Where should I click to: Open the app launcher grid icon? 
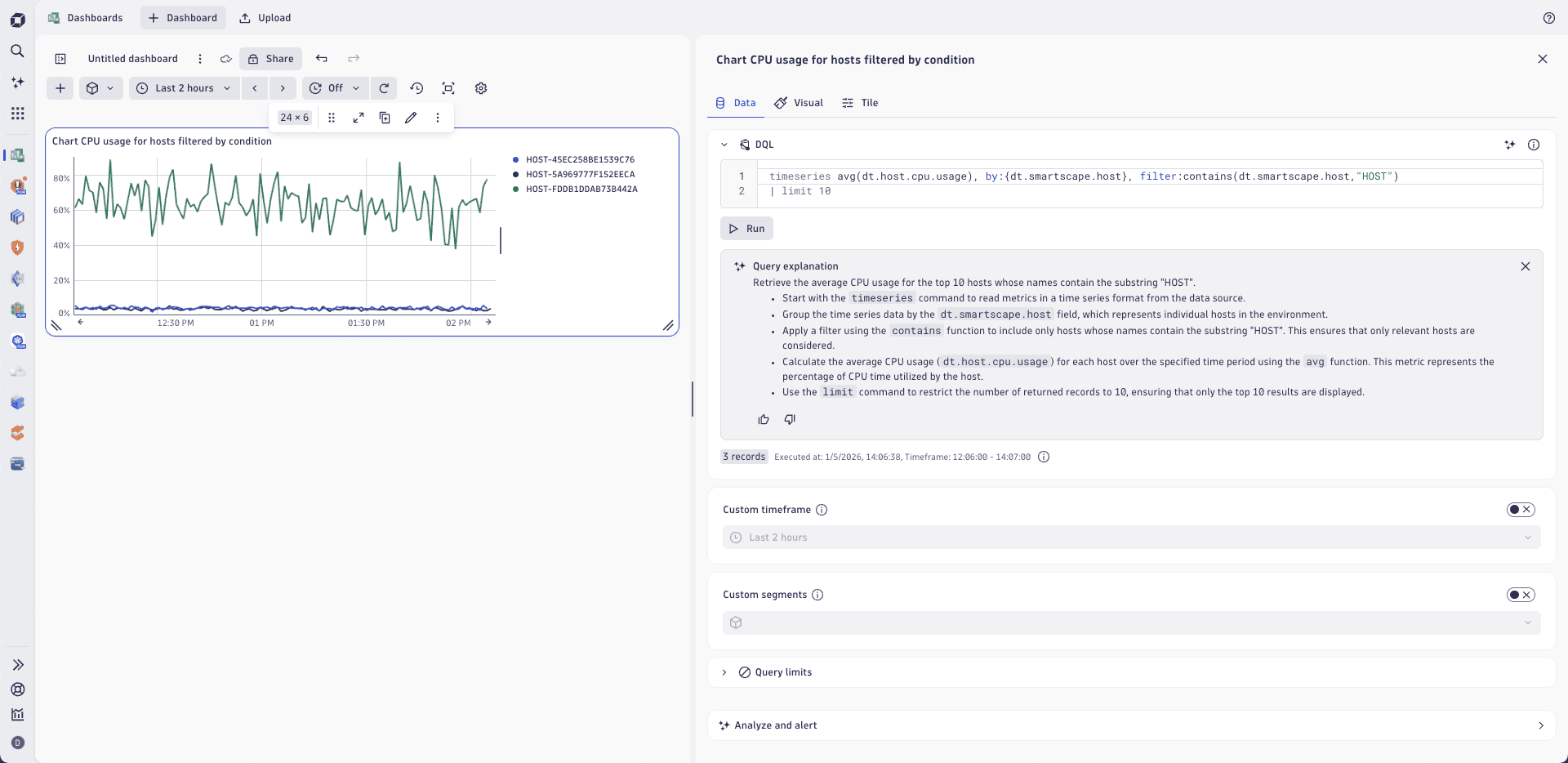click(17, 113)
